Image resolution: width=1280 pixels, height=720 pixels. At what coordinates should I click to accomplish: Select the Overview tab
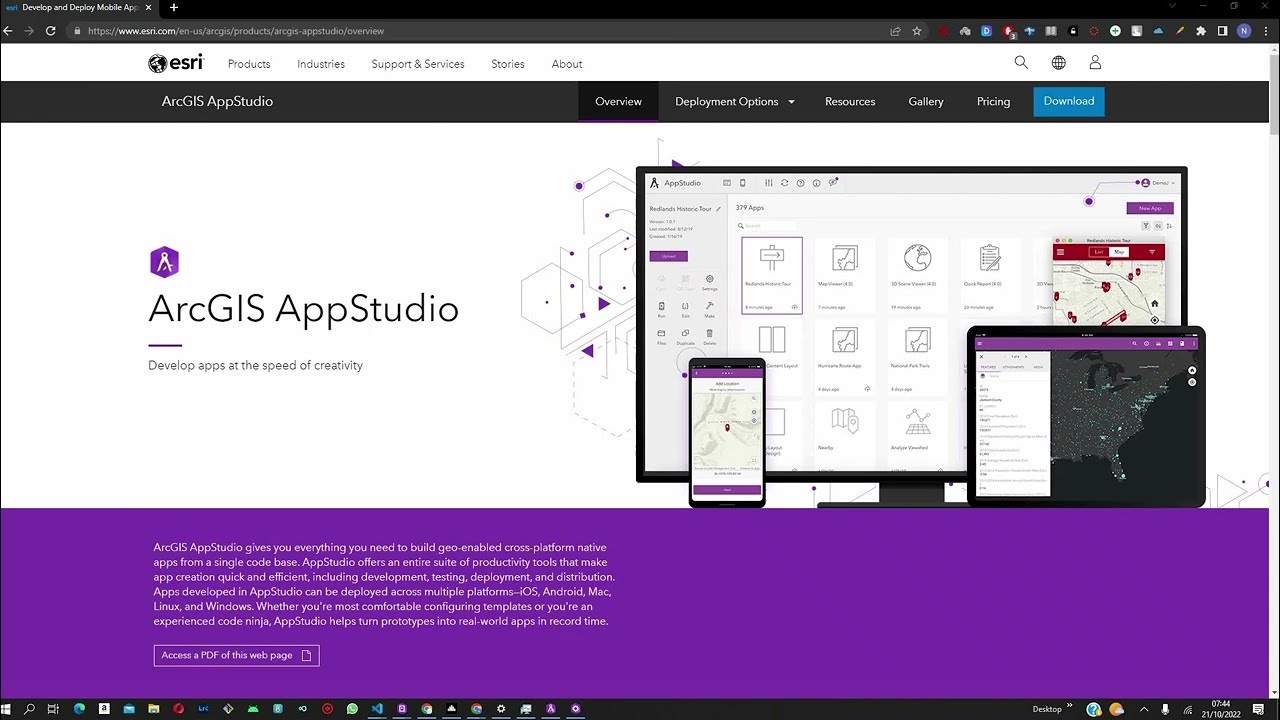[x=618, y=102]
